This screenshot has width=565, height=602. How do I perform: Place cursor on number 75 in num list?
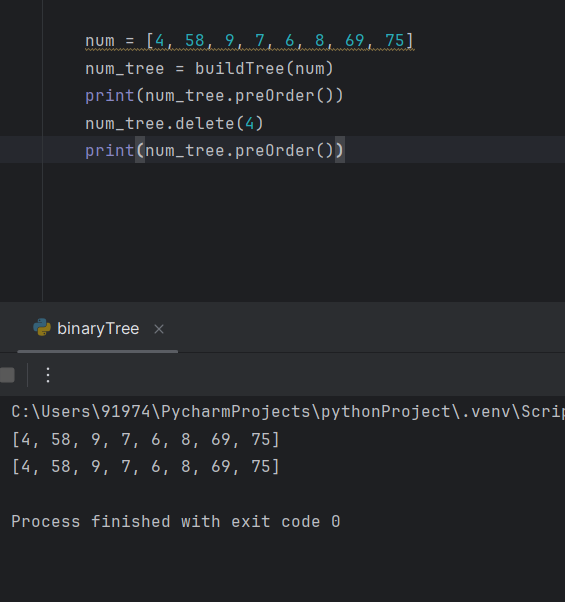(395, 40)
